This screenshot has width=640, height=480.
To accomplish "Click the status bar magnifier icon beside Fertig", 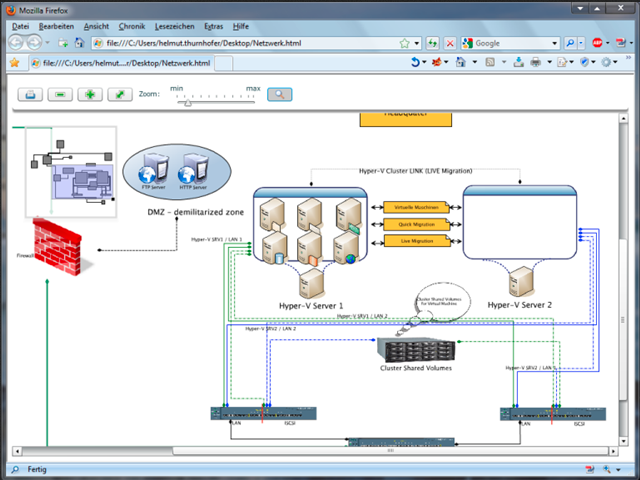I will pyautogui.click(x=15, y=469).
